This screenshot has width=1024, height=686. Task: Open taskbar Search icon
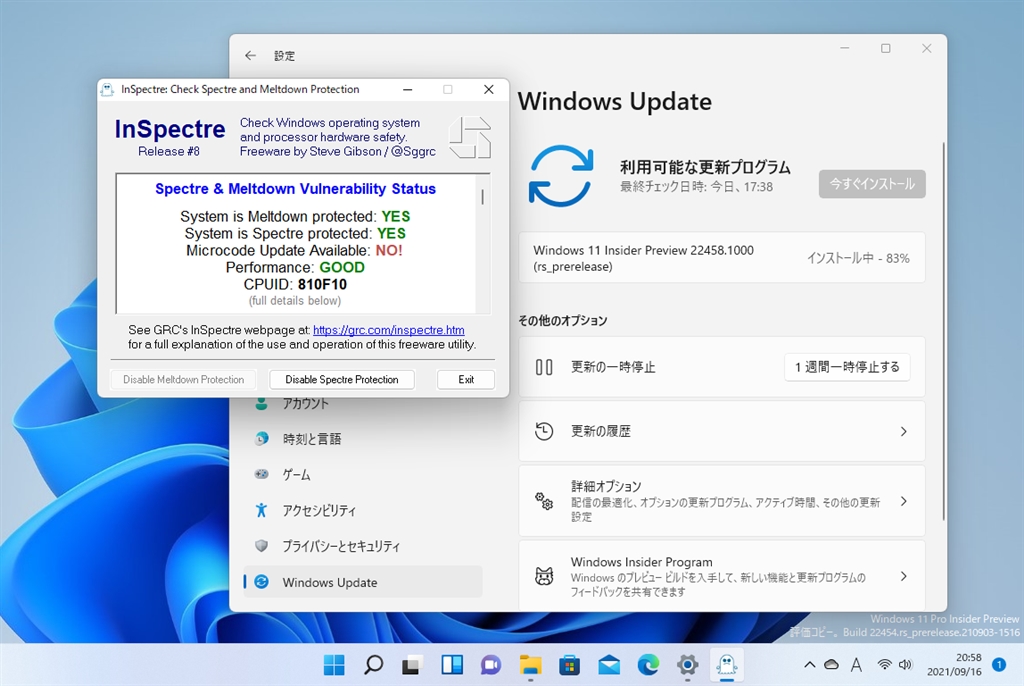coord(374,665)
